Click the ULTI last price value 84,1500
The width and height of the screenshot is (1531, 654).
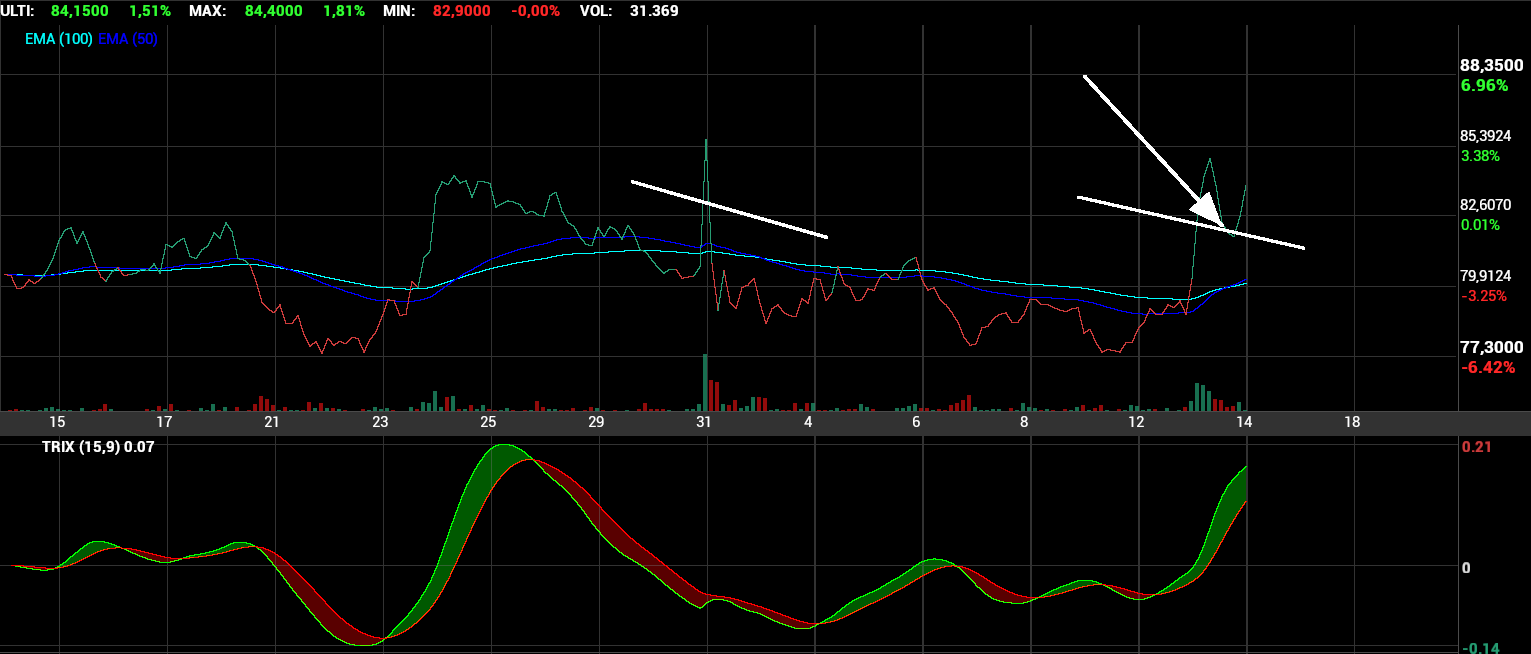80,10
